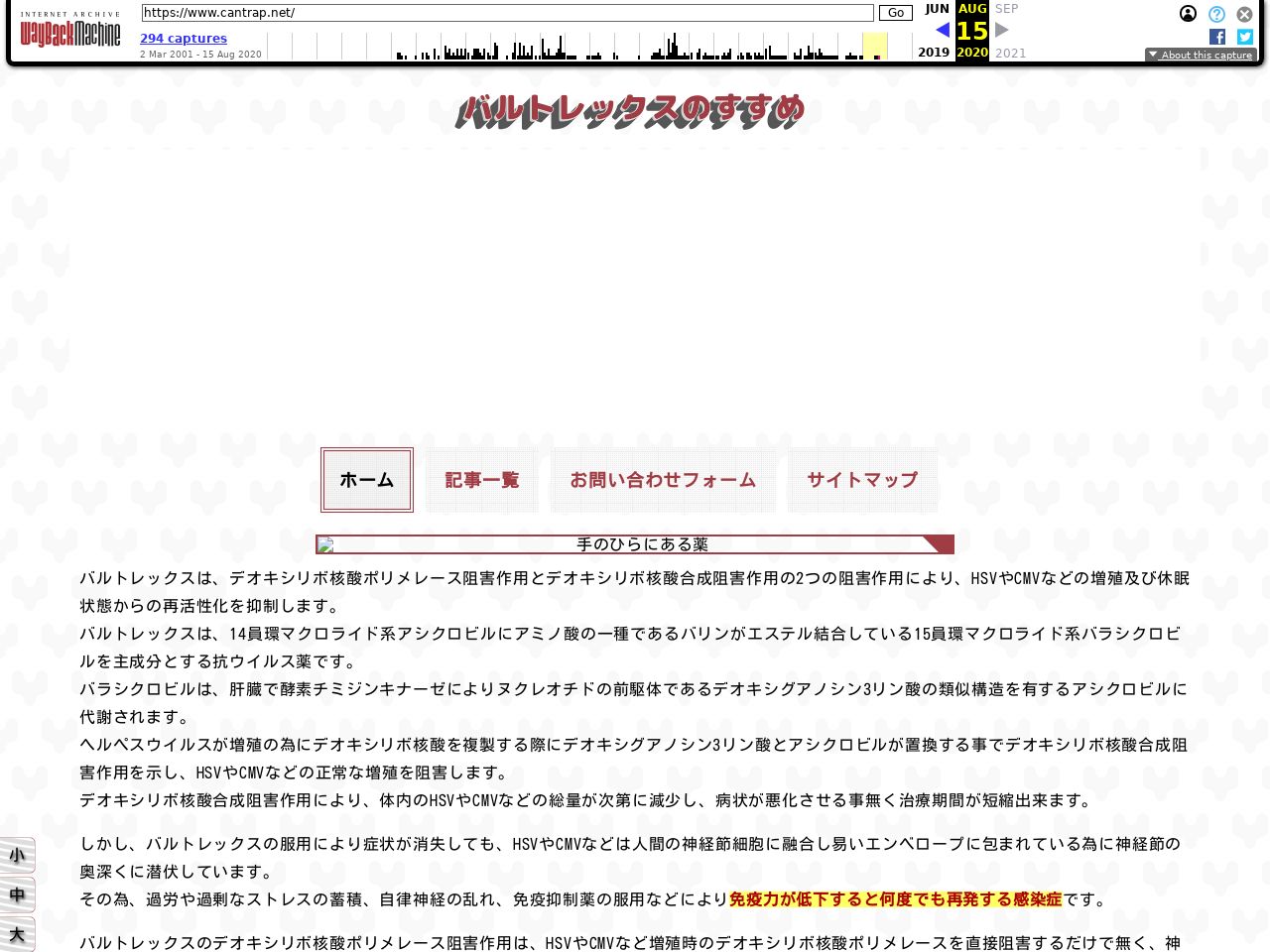
Task: Open the 記事一覧 menu item
Action: point(482,480)
